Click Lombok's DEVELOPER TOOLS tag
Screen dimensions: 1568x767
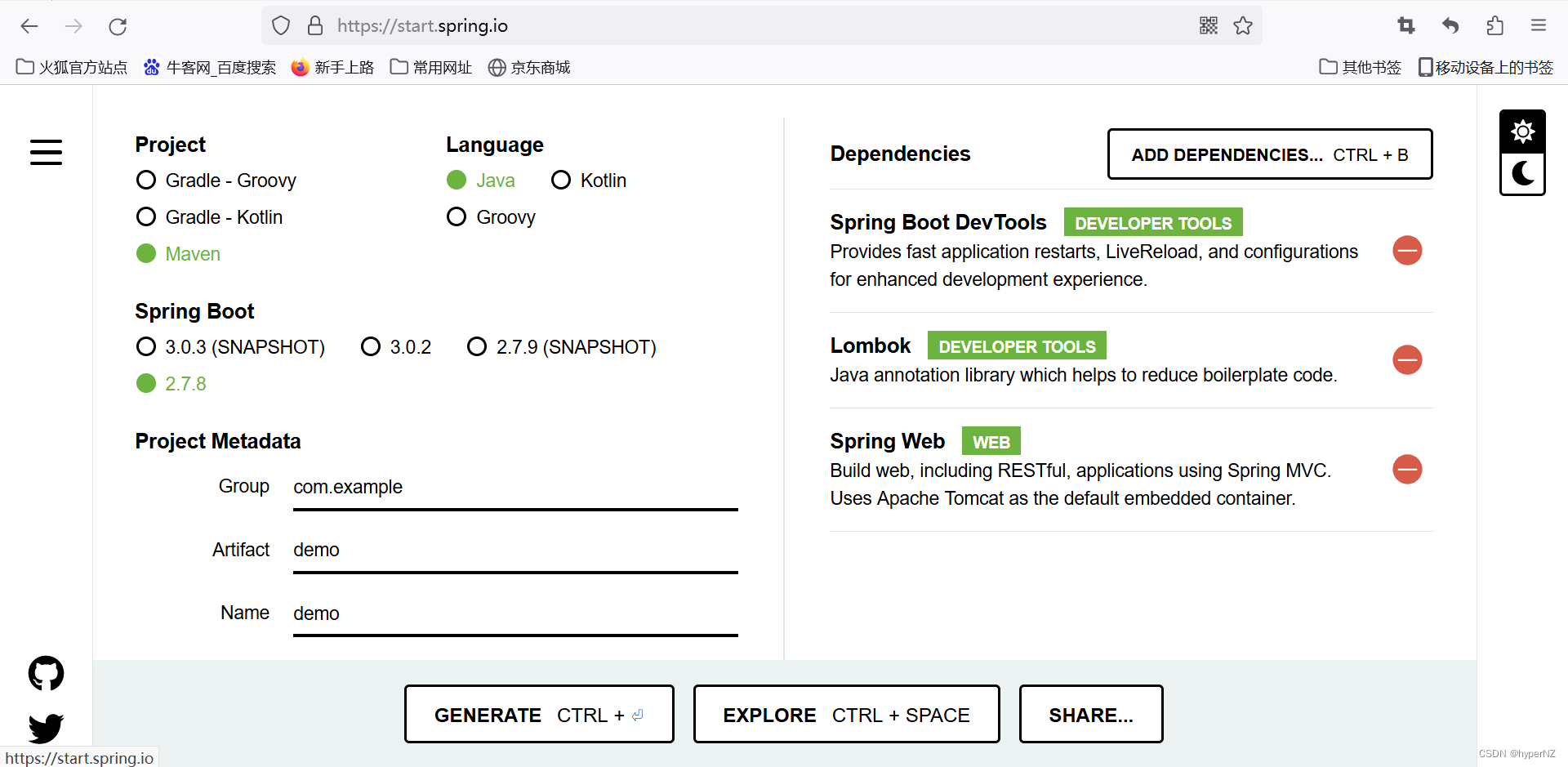coord(1017,346)
